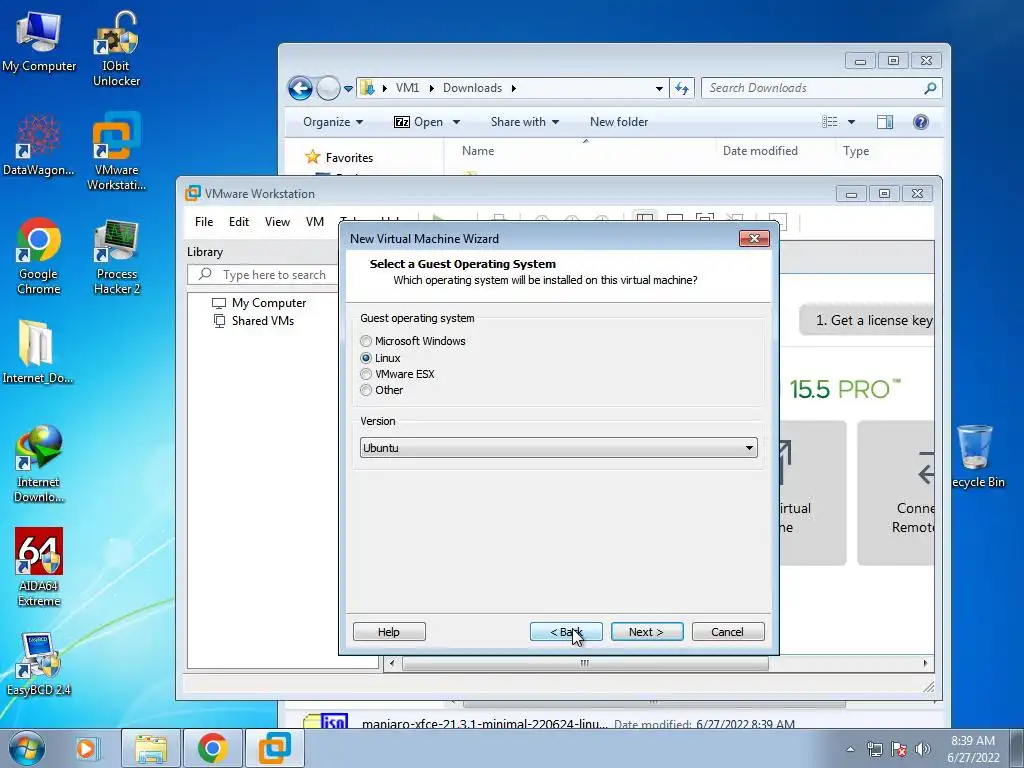Image resolution: width=1024 pixels, height=768 pixels.
Task: Click the volume speaker tray icon
Action: (923, 749)
